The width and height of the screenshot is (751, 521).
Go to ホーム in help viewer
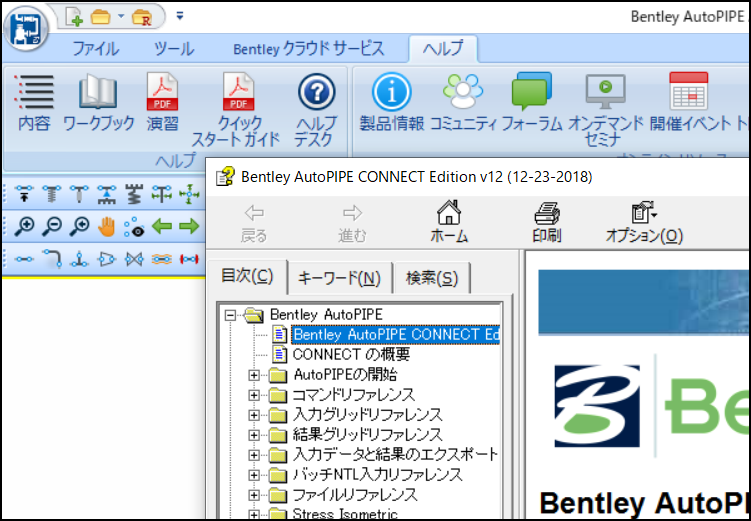pyautogui.click(x=449, y=221)
